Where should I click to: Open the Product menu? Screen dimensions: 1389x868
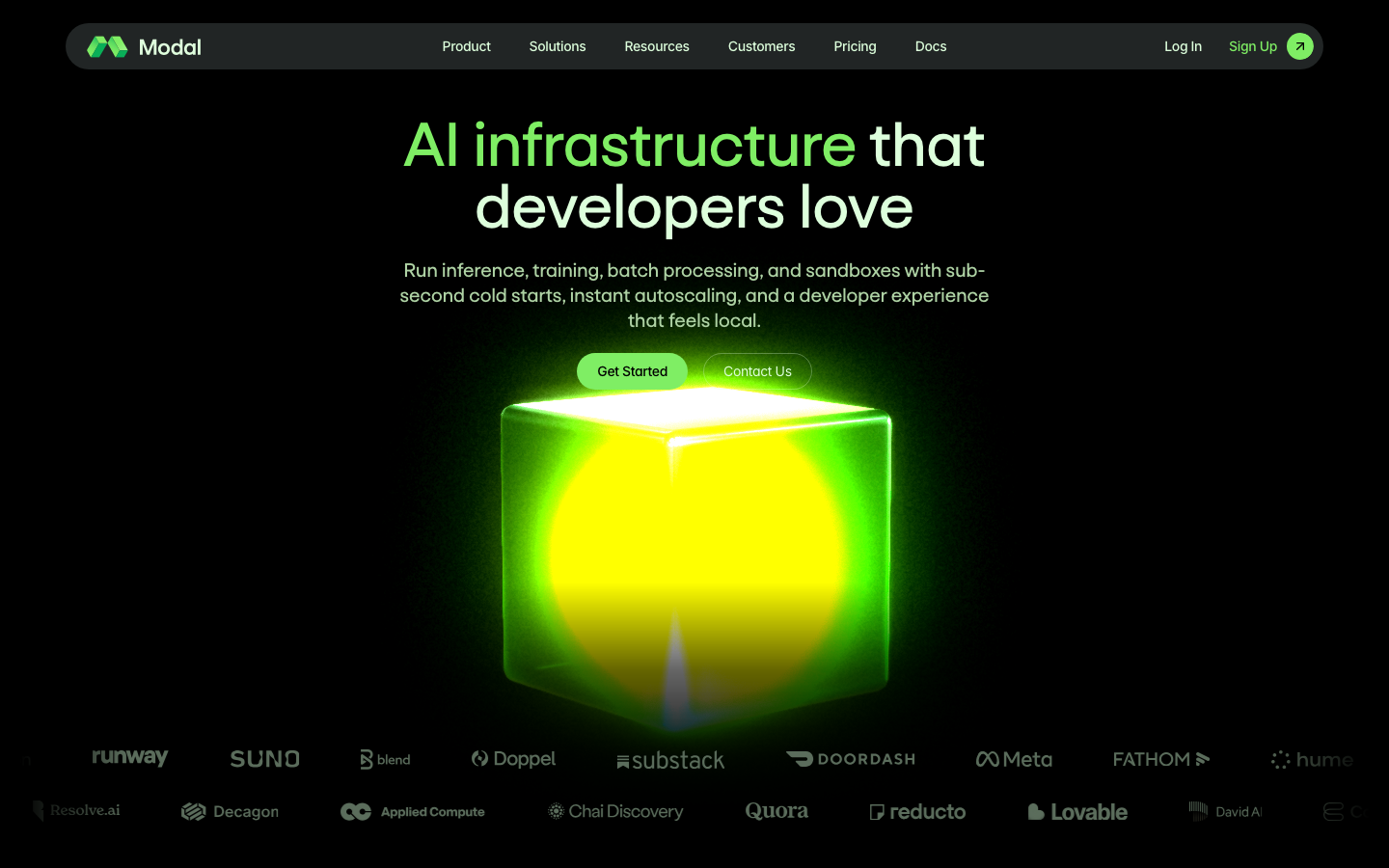point(466,46)
